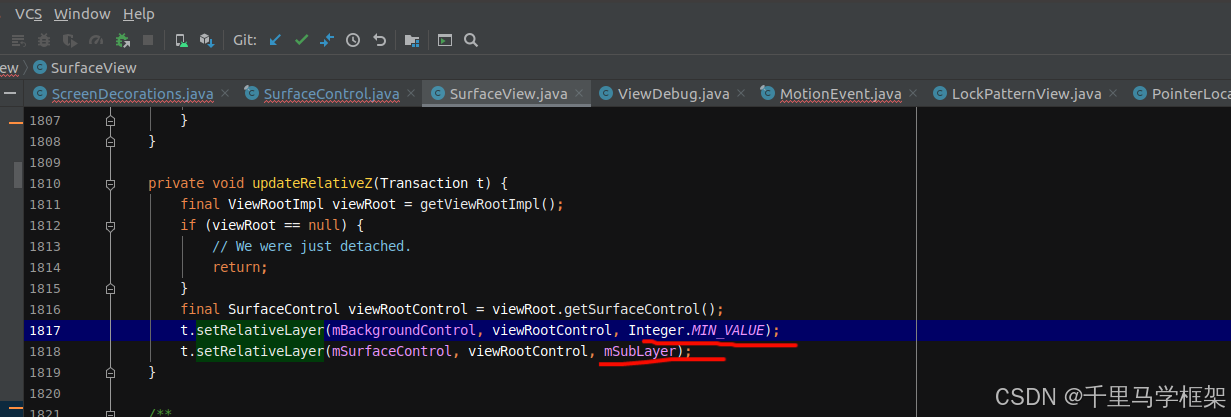Close the MotionEvent.java tab
Image resolution: width=1231 pixels, height=417 pixels.
point(913,93)
